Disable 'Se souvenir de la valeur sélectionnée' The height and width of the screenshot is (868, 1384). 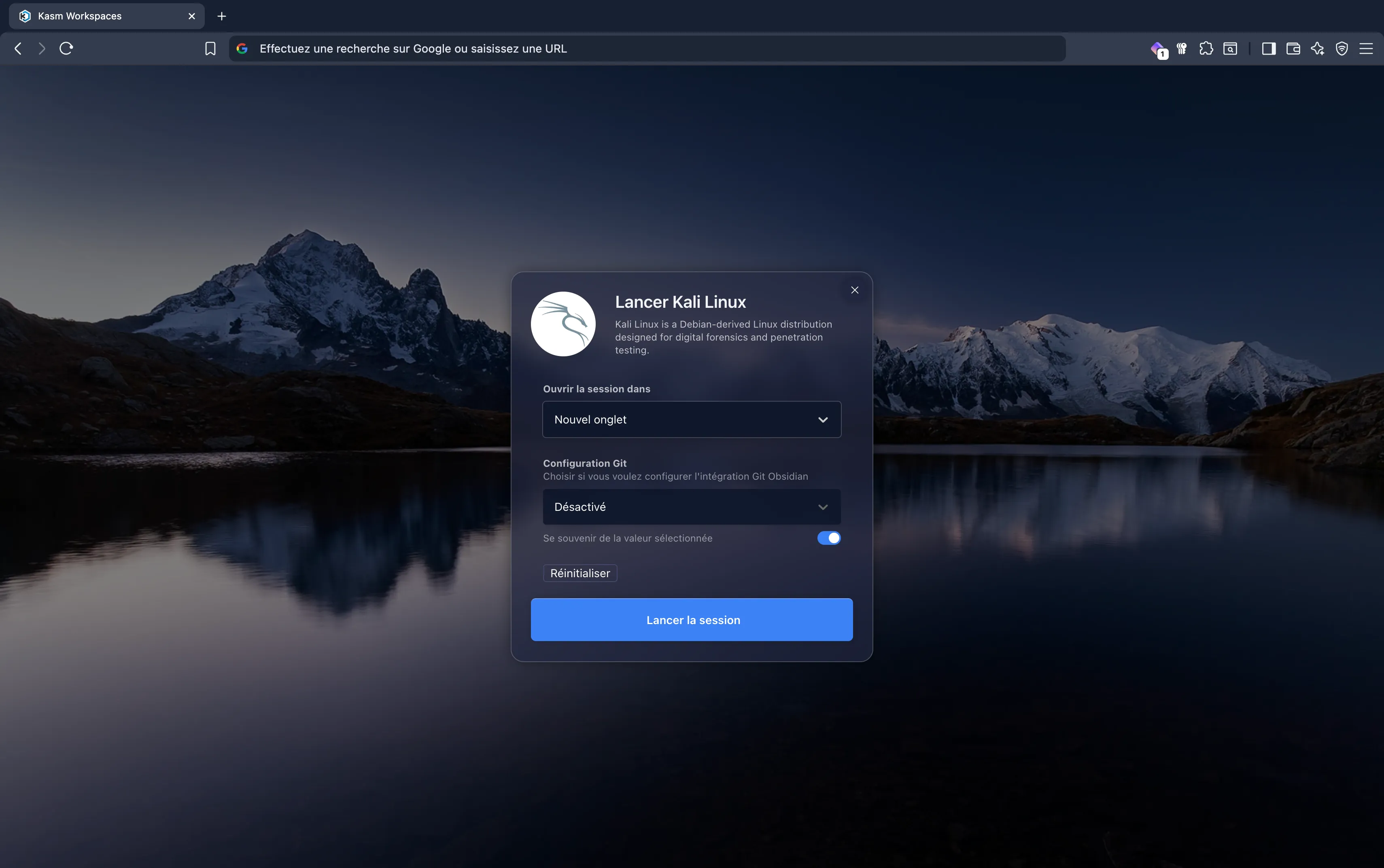(x=829, y=538)
